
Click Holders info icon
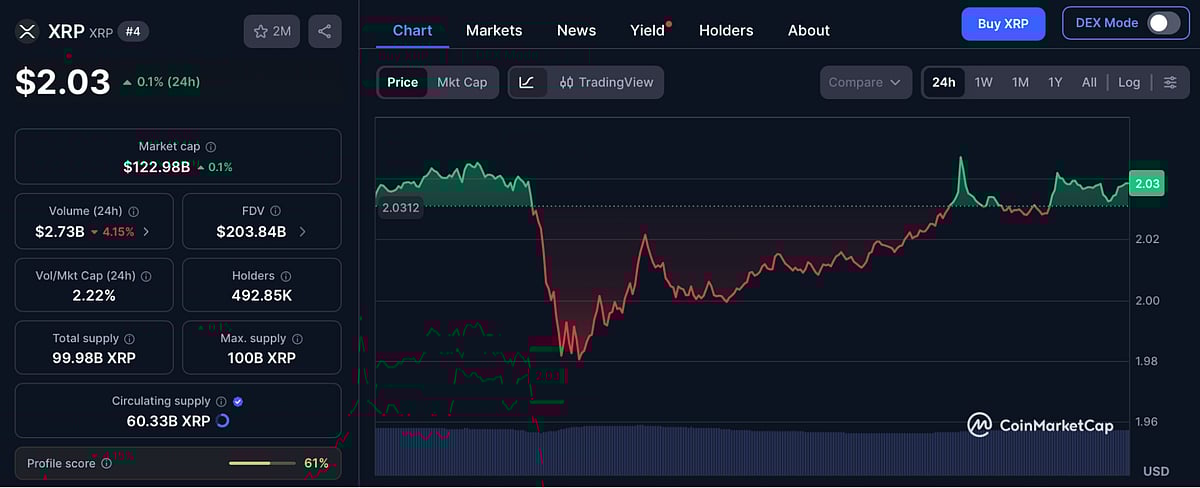(x=285, y=276)
